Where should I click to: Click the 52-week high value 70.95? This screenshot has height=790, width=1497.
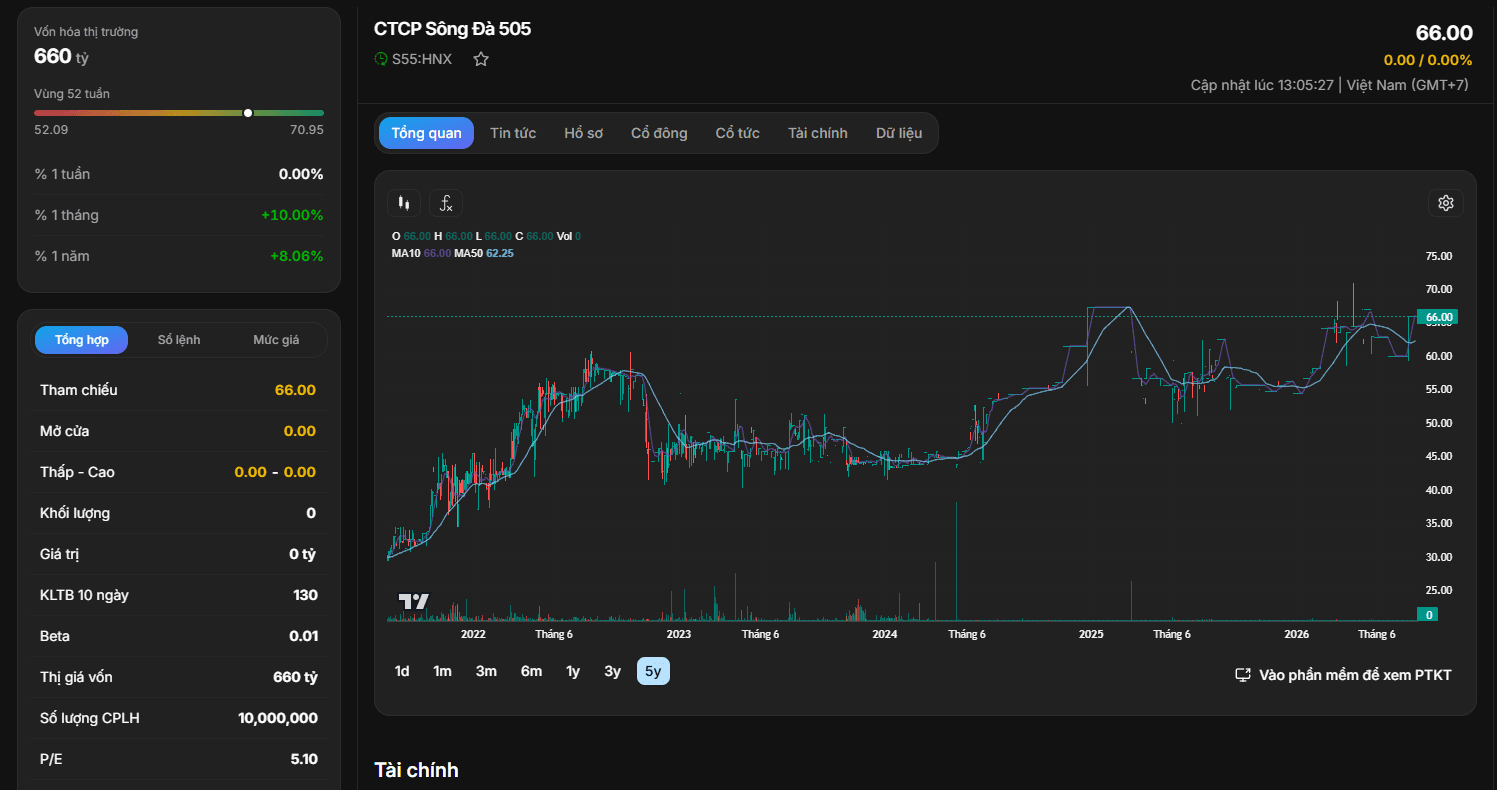[x=307, y=130]
